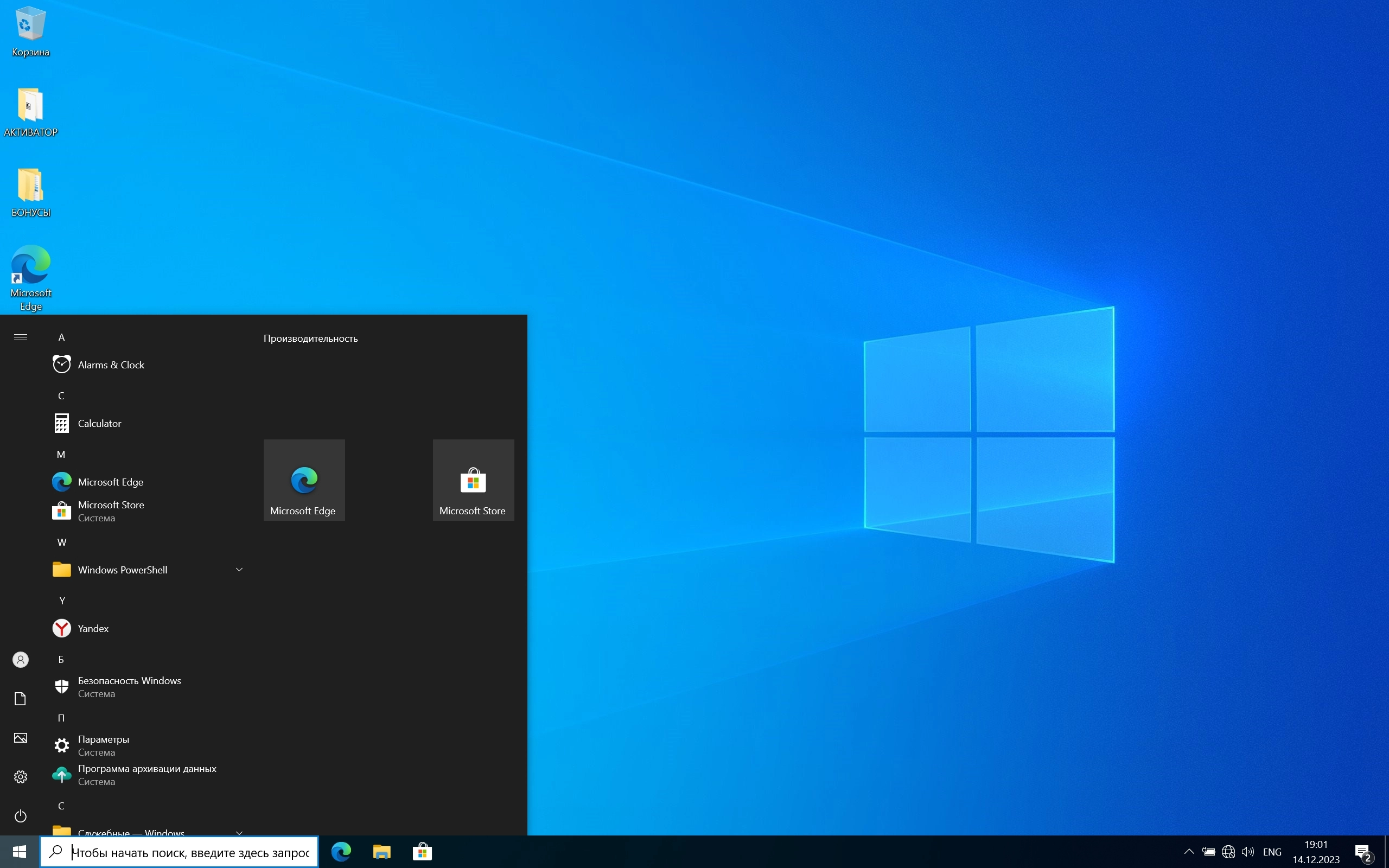Expand the Windows PowerShell folder

click(x=239, y=570)
